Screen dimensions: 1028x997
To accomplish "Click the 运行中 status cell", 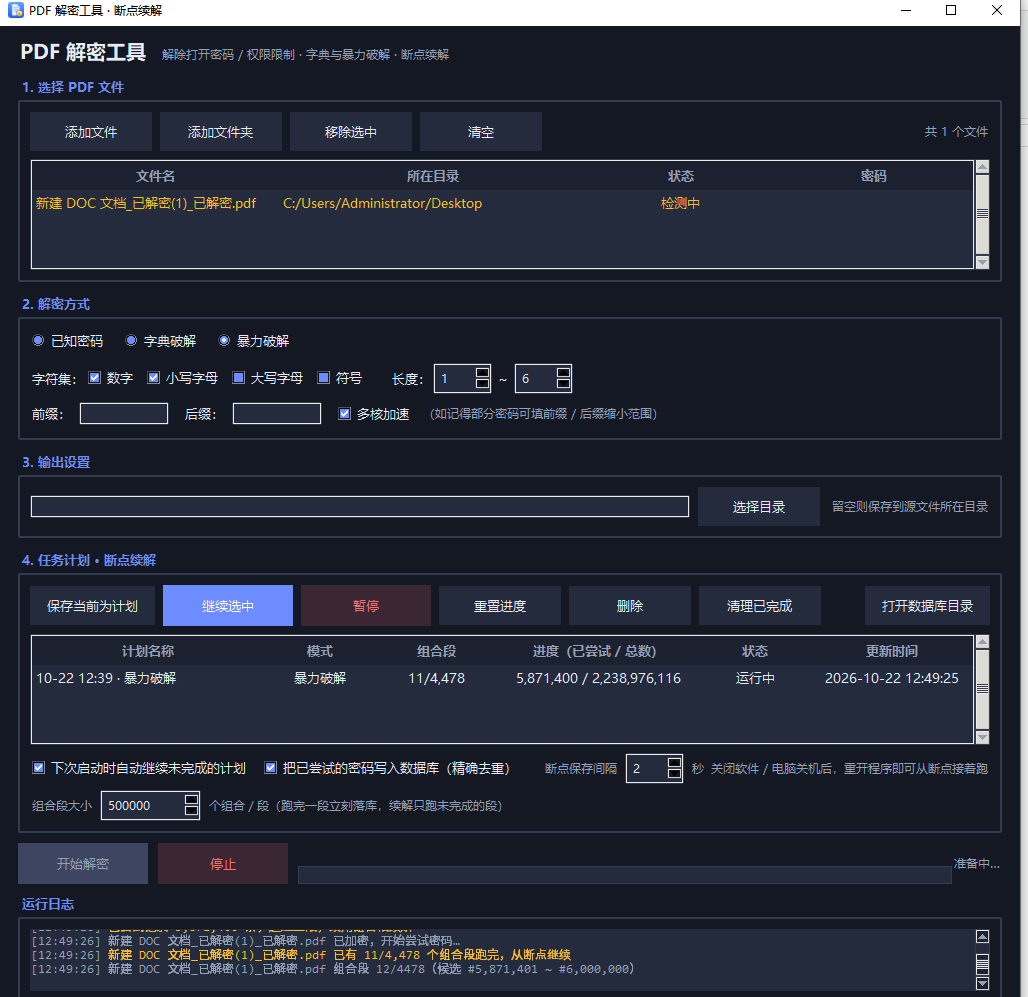I will coord(755,678).
